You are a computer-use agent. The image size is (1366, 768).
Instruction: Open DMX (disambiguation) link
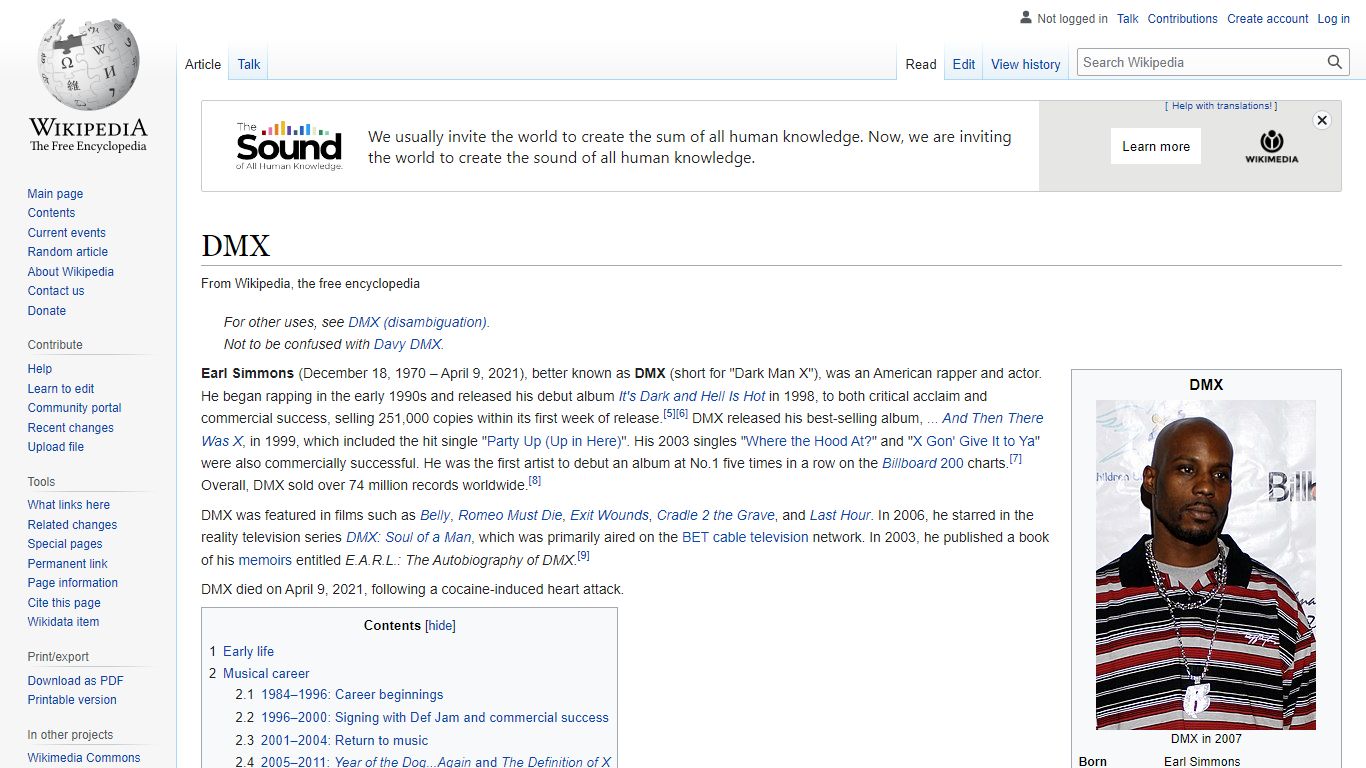419,322
